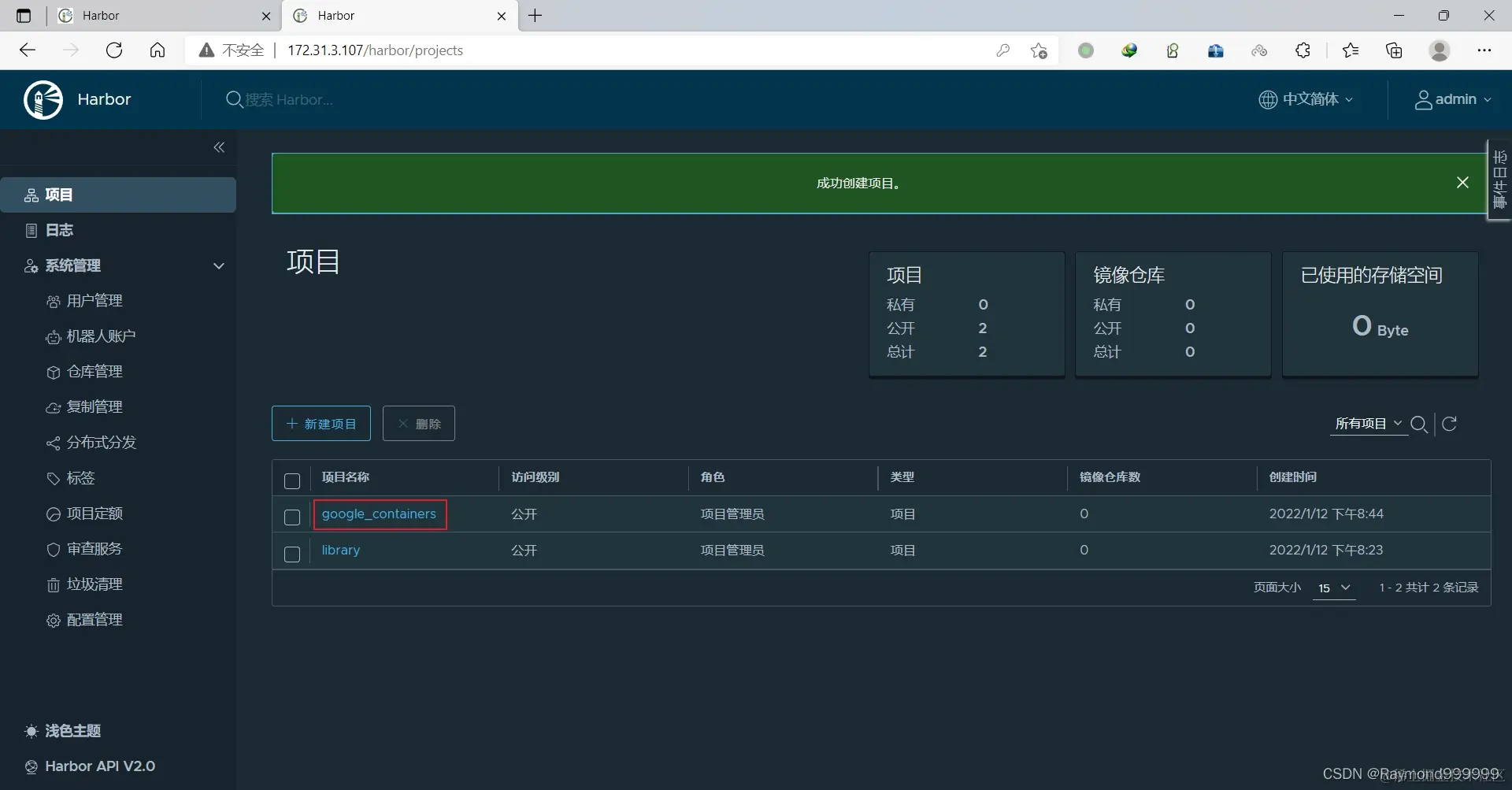Sort by 项目名称 column header
The width and height of the screenshot is (1512, 790).
coord(346,477)
